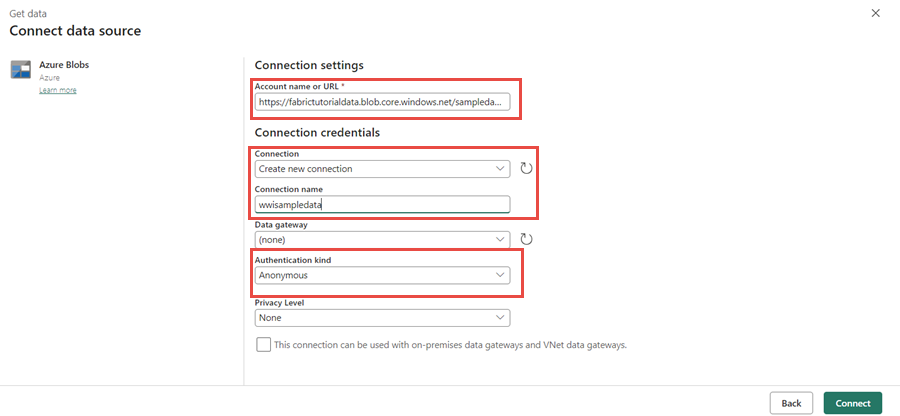
Task: Enable on-premises and VNet gateway checkbox
Action: (263, 345)
